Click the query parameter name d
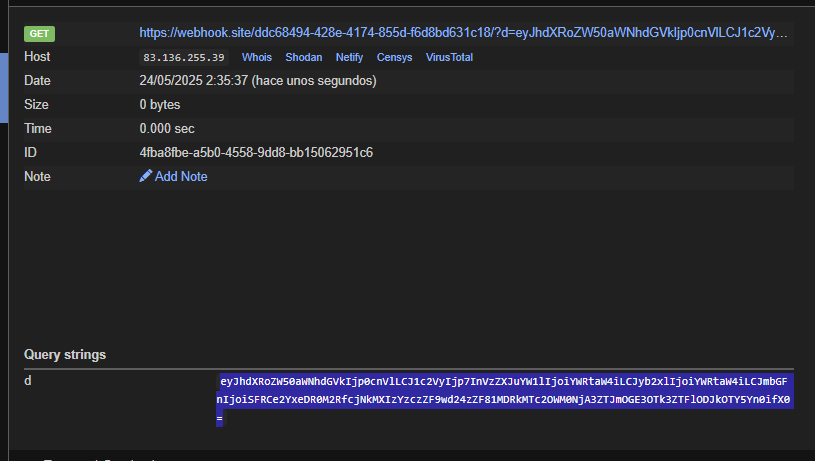This screenshot has height=461, width=815. pos(28,380)
